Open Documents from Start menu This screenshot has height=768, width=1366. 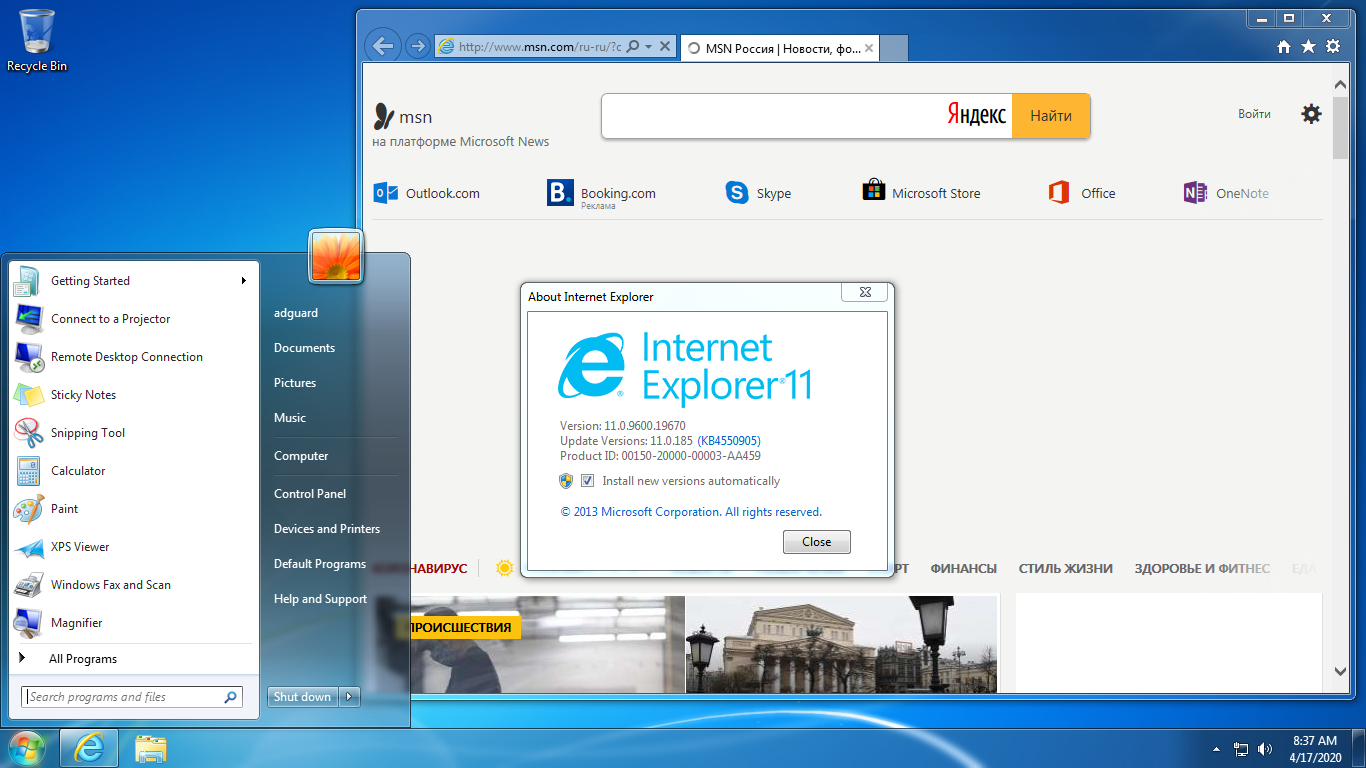(304, 348)
